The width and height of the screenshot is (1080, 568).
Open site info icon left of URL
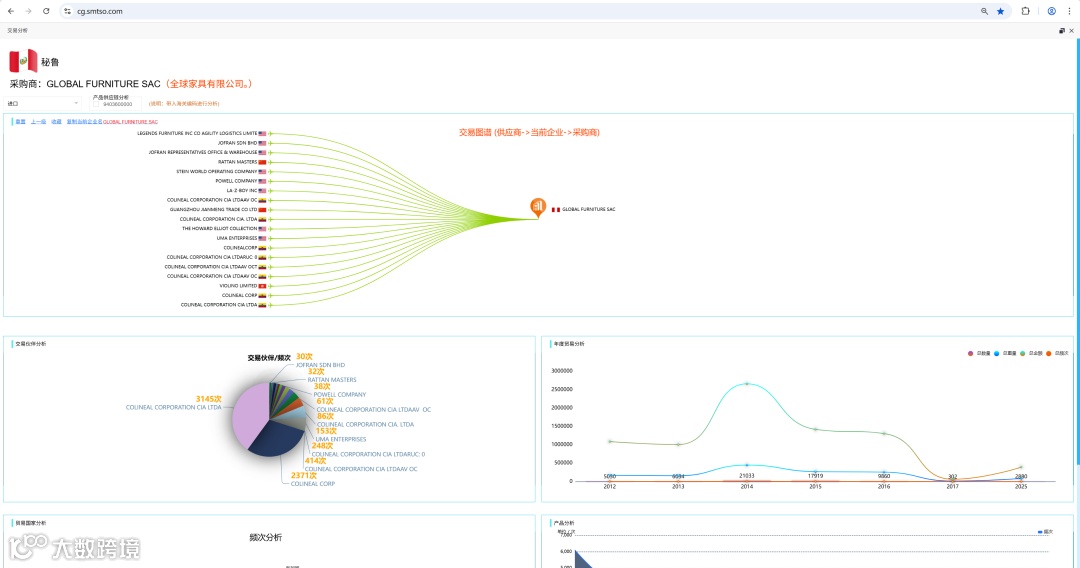pyautogui.click(x=68, y=11)
